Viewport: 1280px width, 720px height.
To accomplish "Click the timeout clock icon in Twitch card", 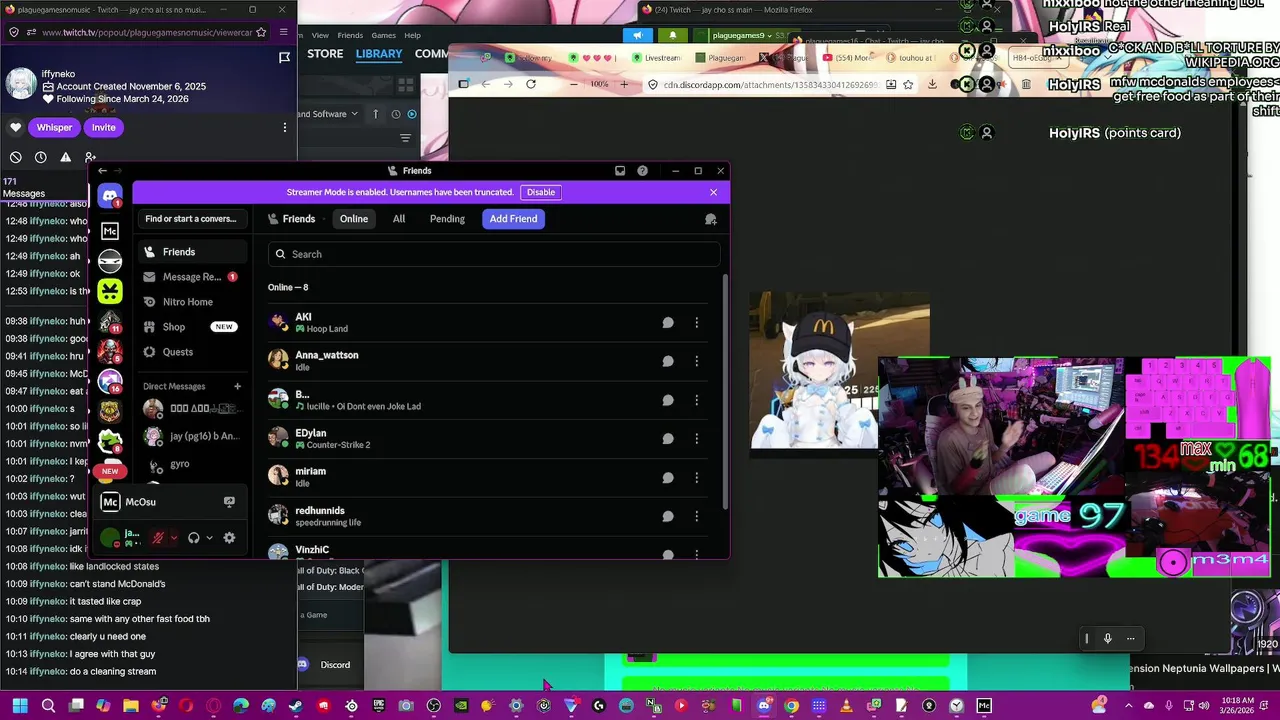I will 41,157.
